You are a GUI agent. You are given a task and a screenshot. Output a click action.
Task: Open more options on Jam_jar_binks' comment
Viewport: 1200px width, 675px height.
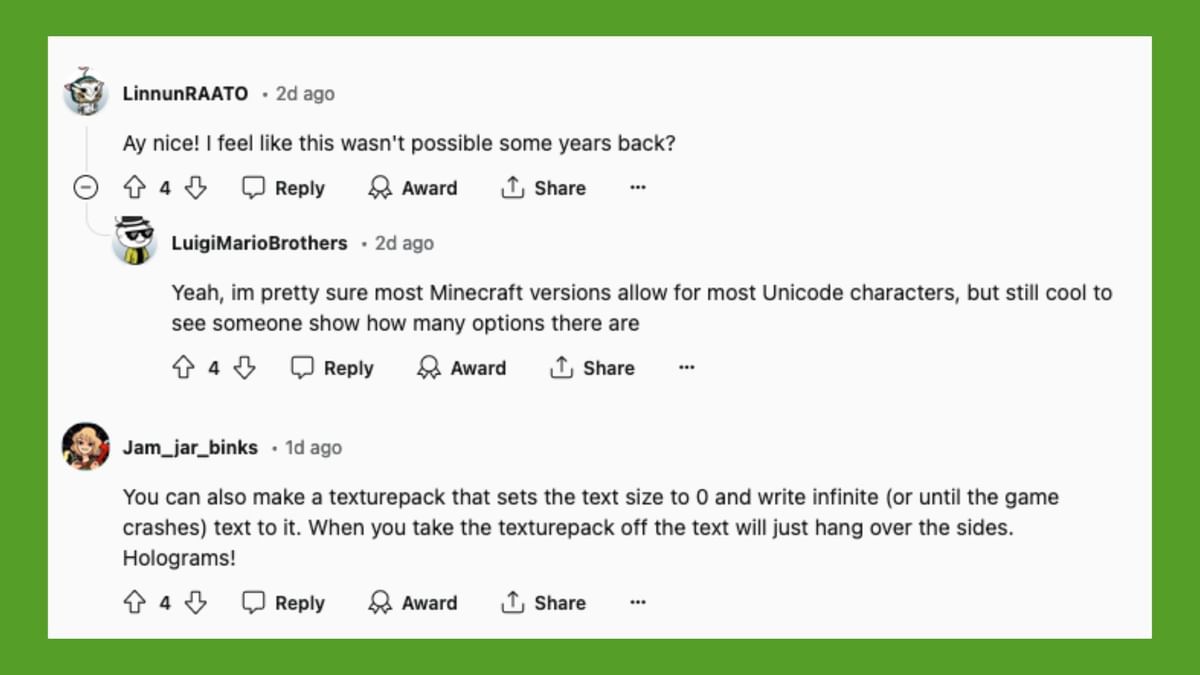click(x=638, y=603)
